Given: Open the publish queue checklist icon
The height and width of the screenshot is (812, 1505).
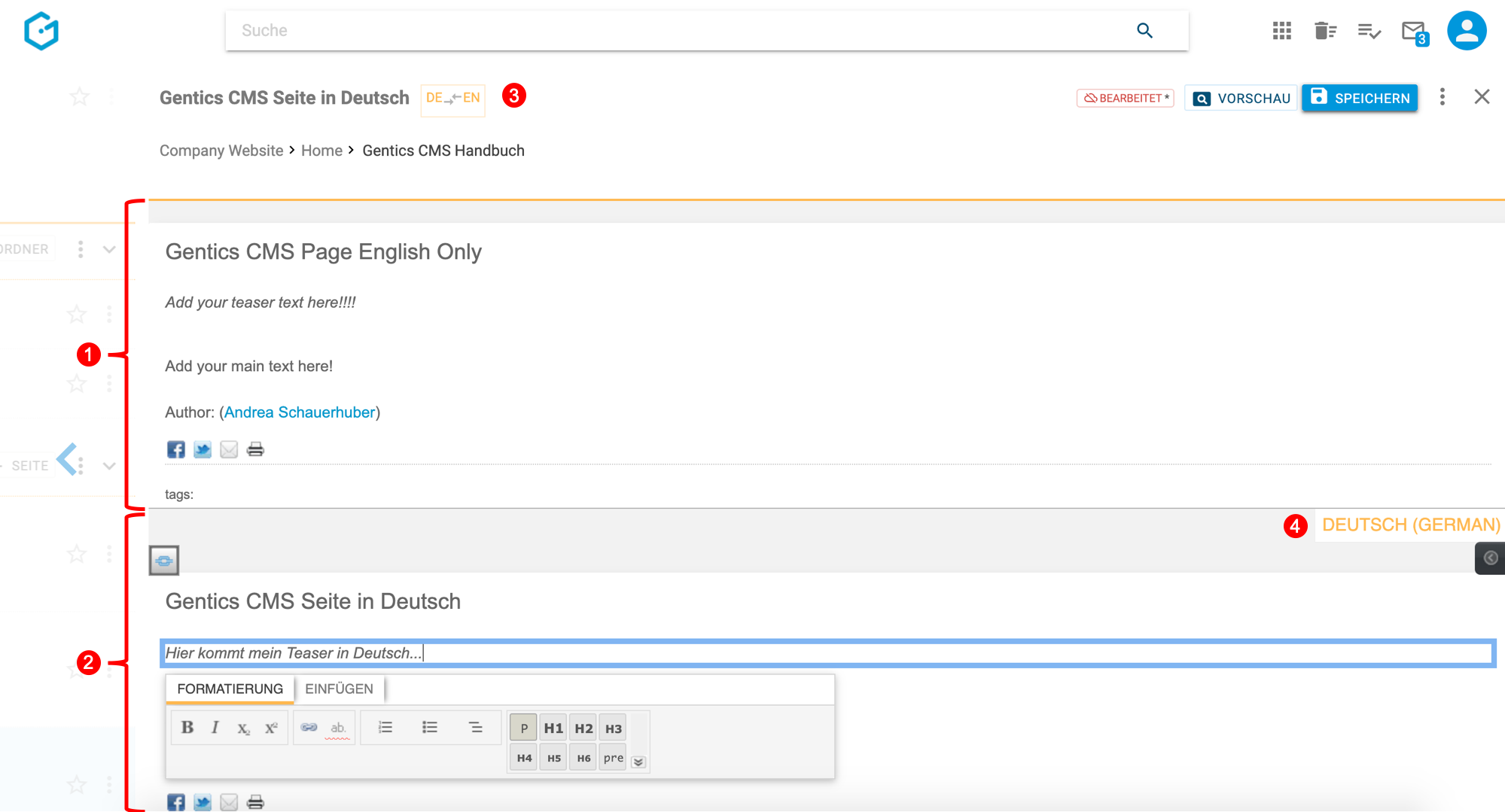Looking at the screenshot, I should click(x=1369, y=31).
